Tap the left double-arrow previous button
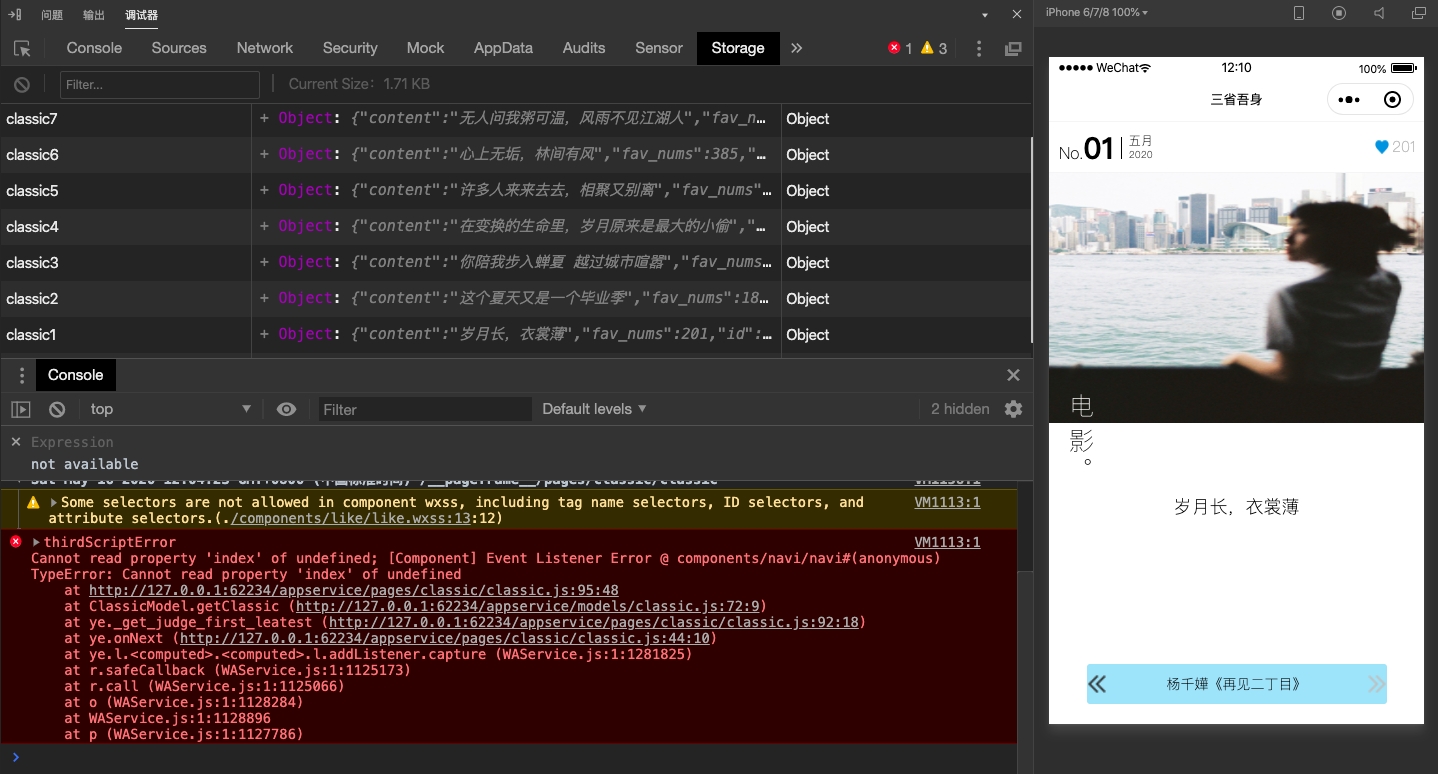This screenshot has width=1438, height=774. (1098, 684)
